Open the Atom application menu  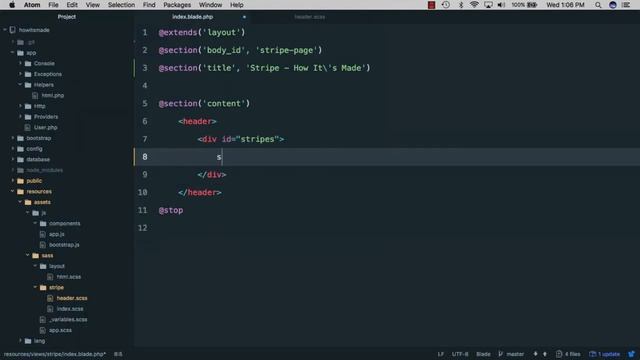pyautogui.click(x=32, y=5)
